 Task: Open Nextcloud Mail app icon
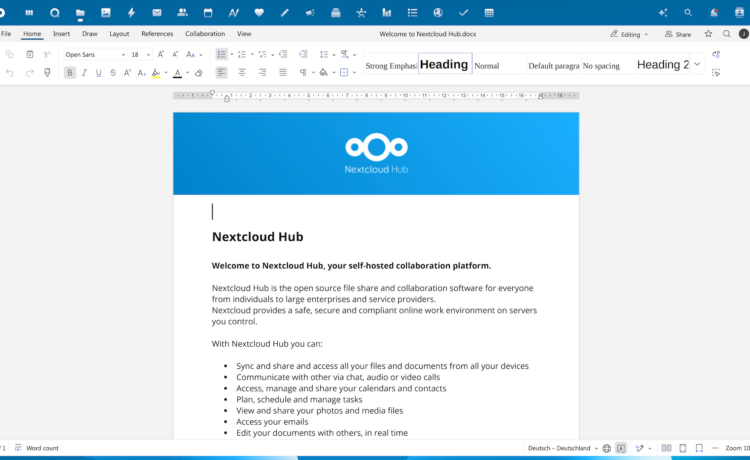(x=157, y=13)
